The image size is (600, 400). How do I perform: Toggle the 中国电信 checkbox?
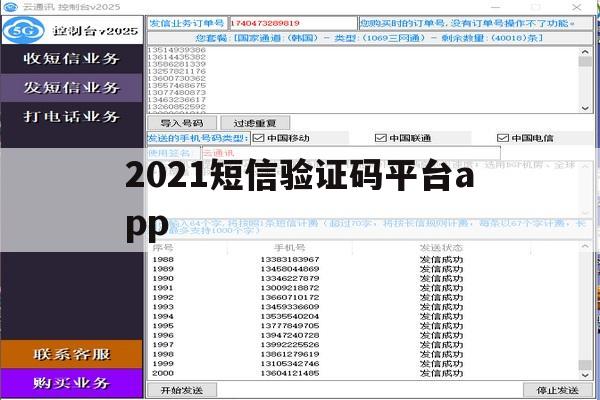tap(502, 138)
